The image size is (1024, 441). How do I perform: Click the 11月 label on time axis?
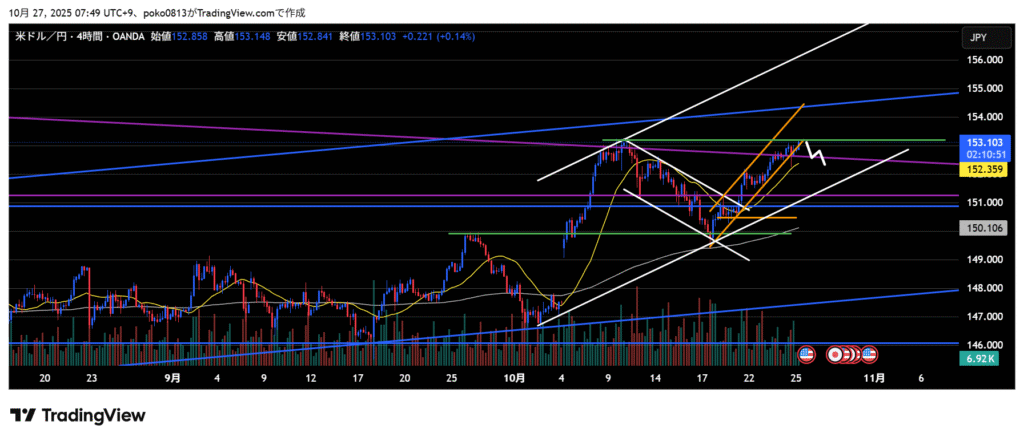pyautogui.click(x=873, y=379)
